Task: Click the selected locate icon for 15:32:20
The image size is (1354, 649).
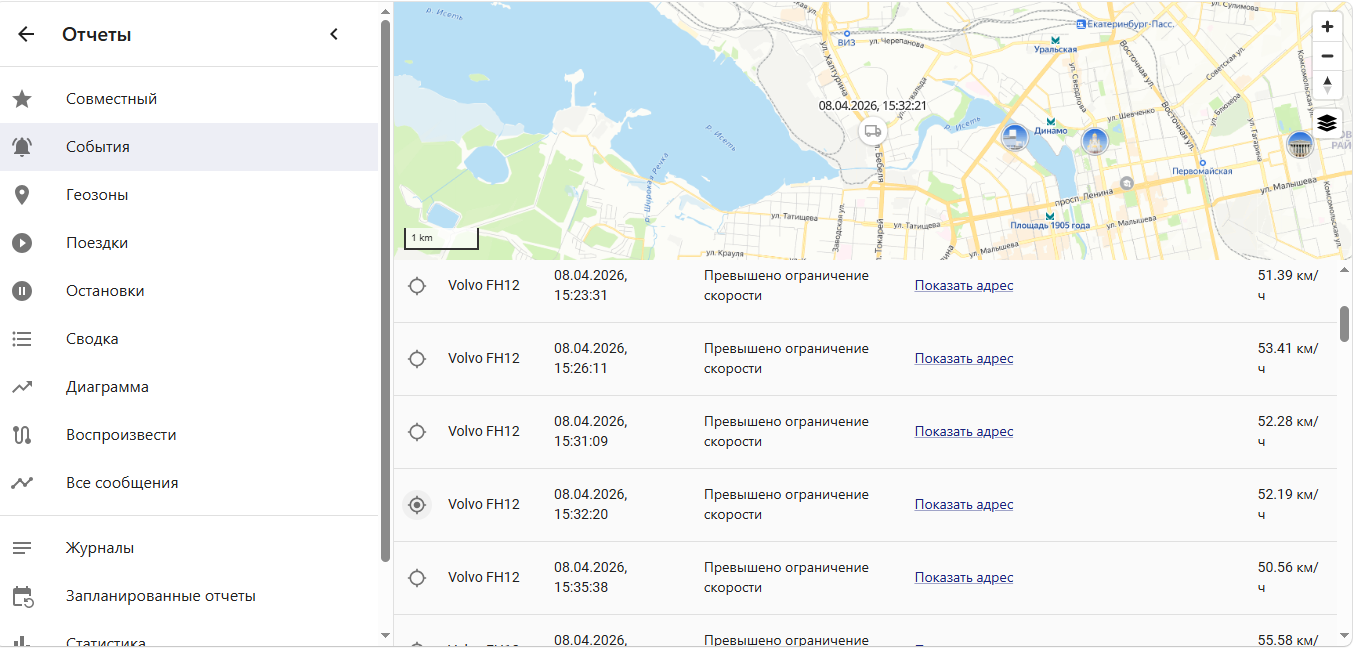Action: (x=418, y=505)
